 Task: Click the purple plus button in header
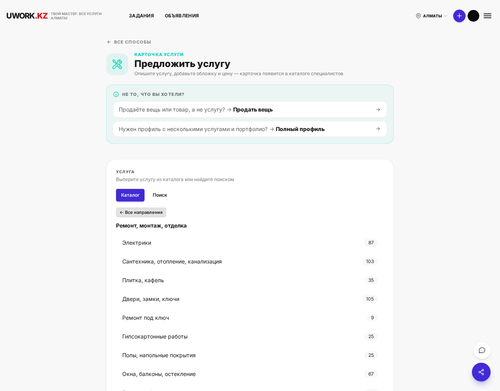tap(459, 16)
